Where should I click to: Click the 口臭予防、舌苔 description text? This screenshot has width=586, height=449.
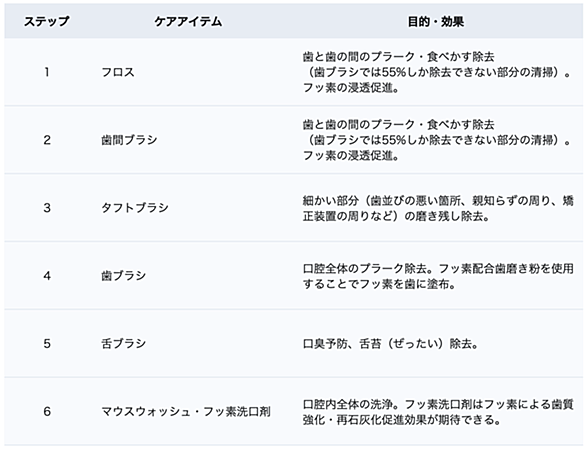pos(391,344)
